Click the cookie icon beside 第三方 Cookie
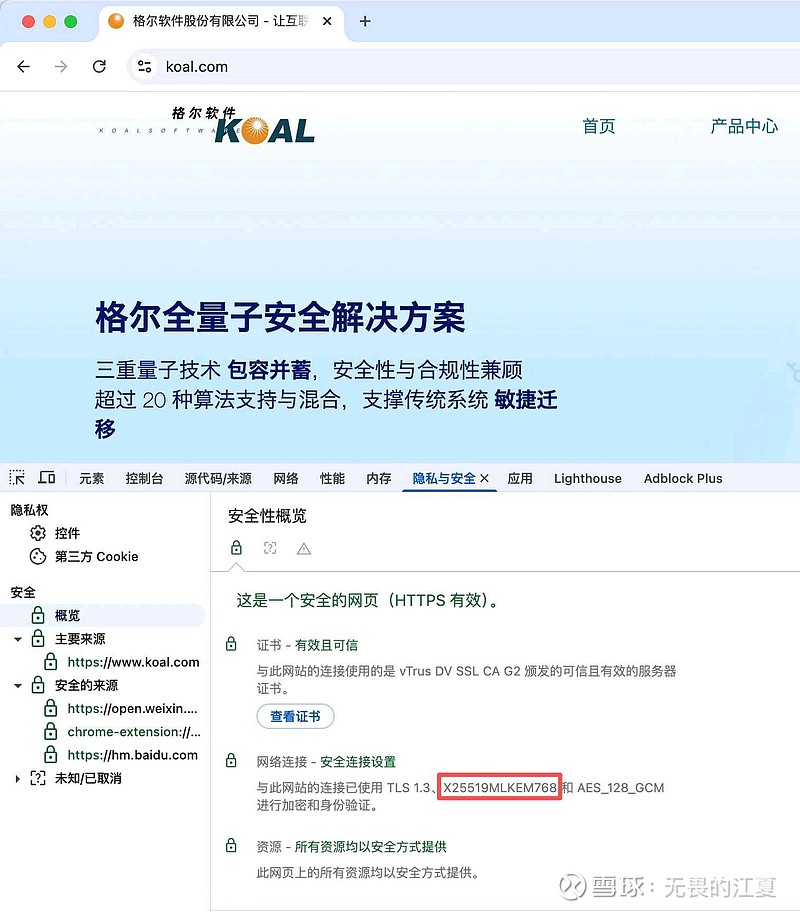The height and width of the screenshot is (912, 800). 38,557
